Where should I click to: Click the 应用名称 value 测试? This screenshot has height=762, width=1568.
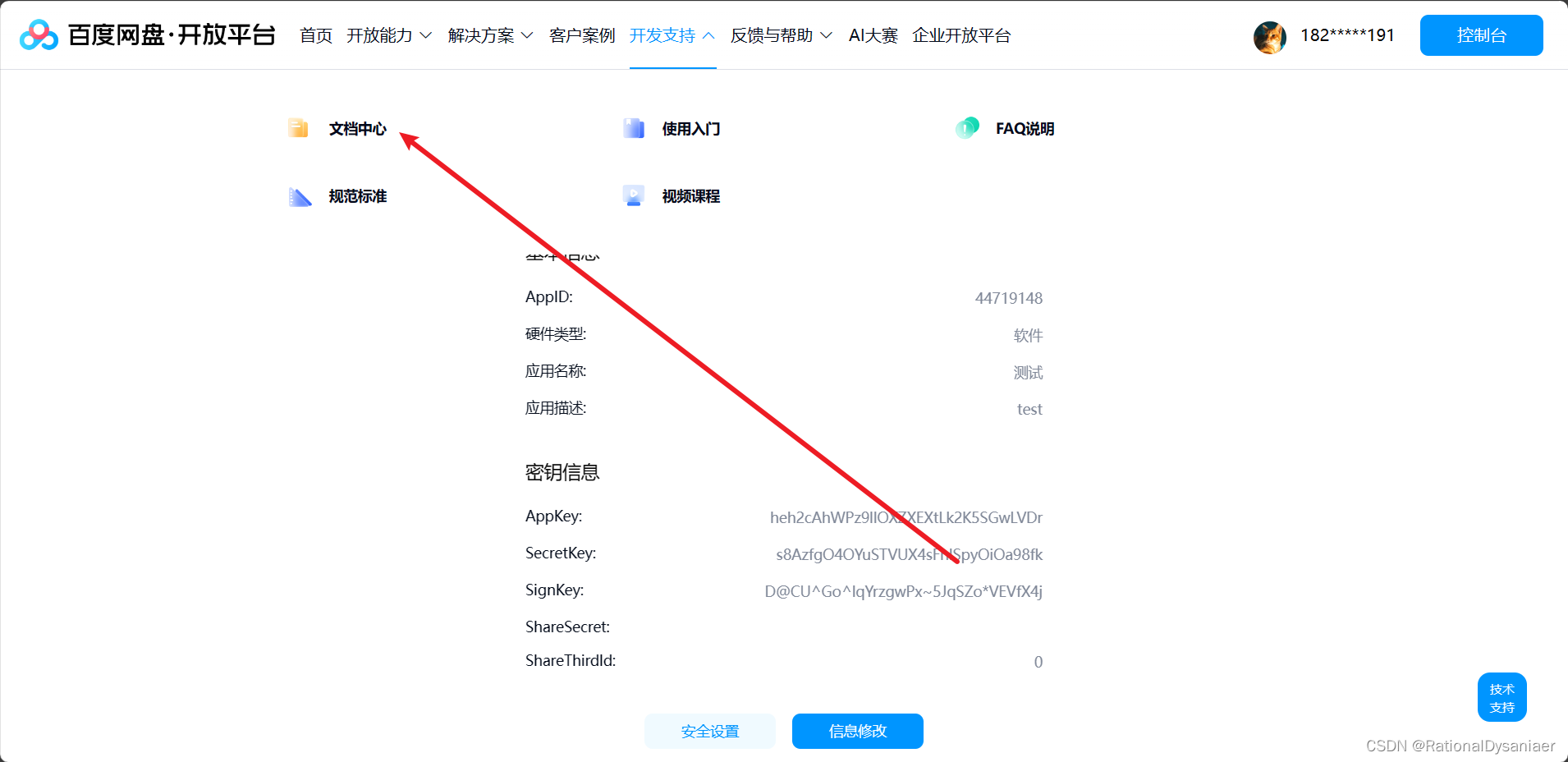(1028, 372)
